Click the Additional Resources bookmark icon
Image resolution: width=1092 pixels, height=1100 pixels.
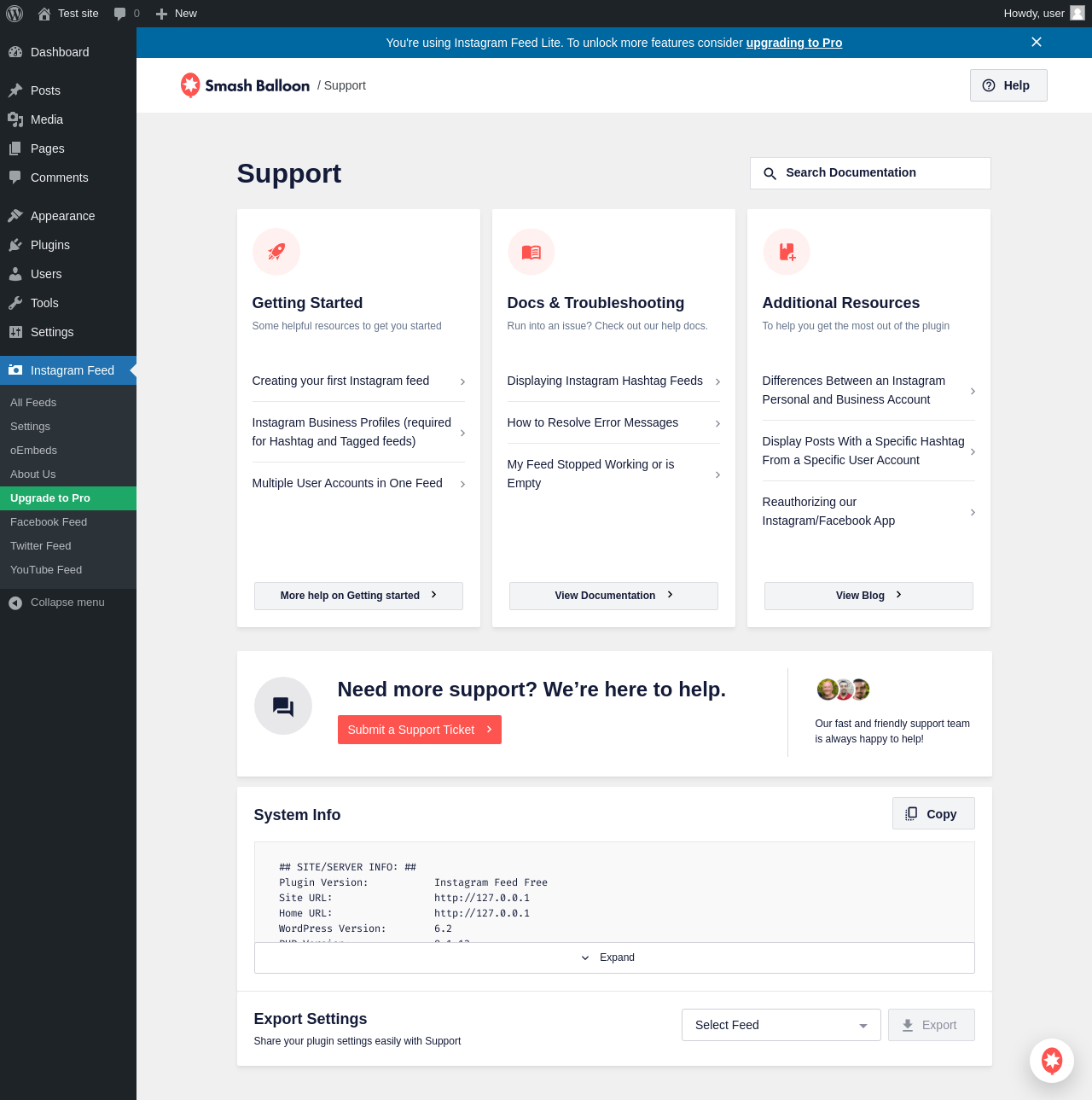pyautogui.click(x=787, y=252)
